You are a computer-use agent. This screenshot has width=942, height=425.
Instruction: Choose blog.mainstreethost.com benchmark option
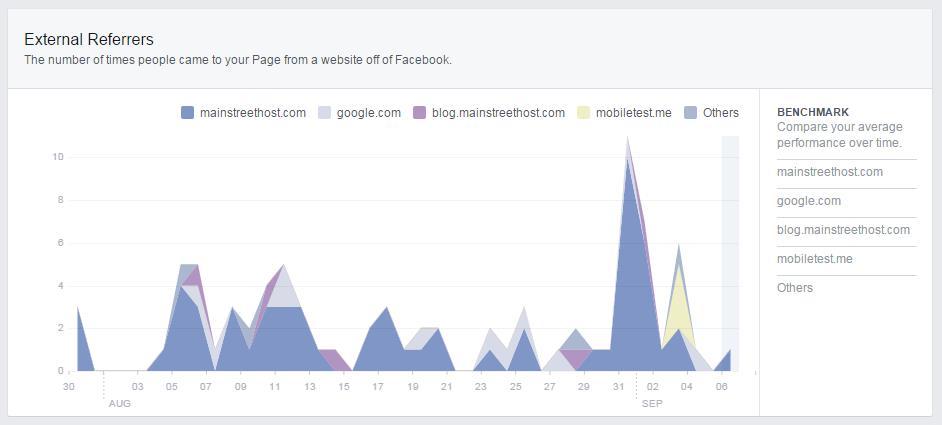[x=843, y=230]
